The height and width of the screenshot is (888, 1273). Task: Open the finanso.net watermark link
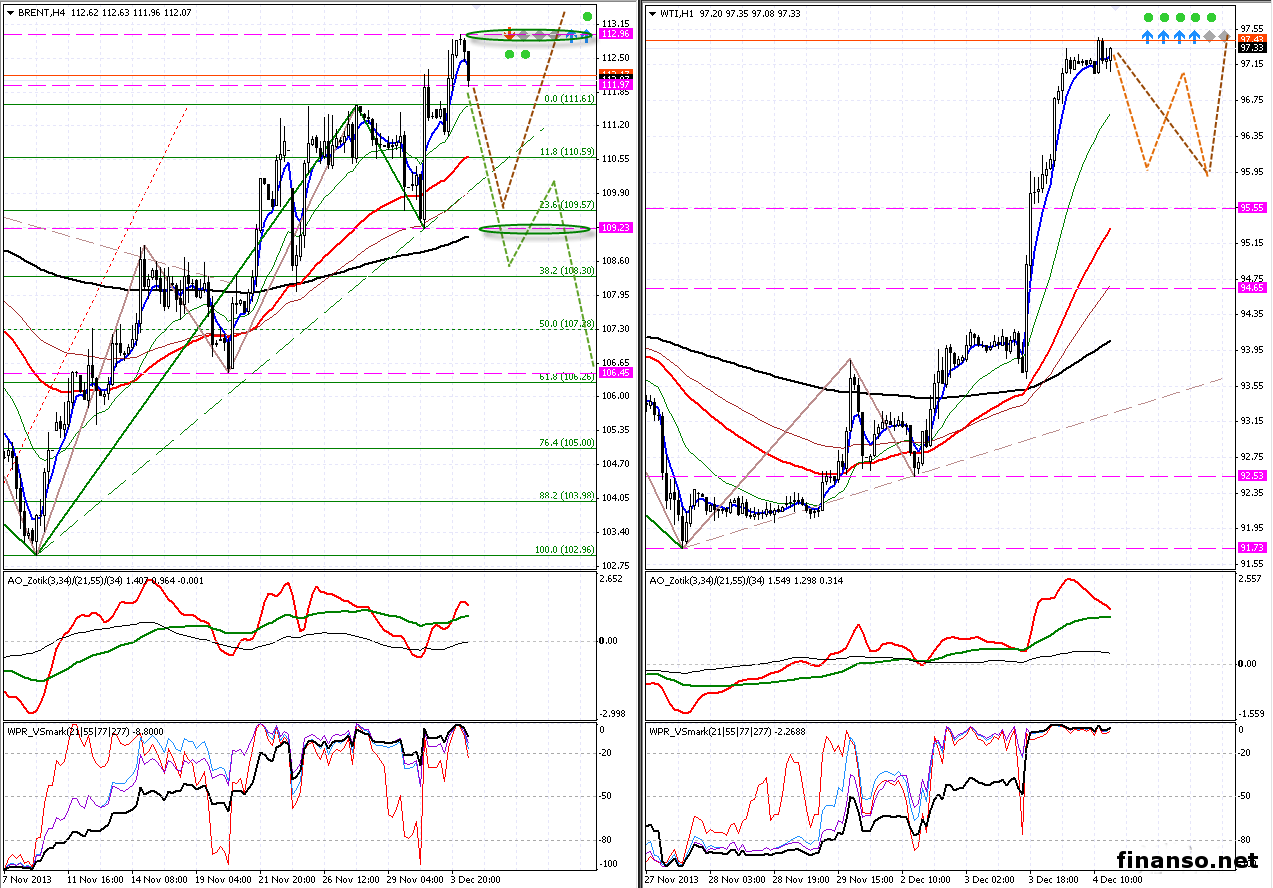1186,860
